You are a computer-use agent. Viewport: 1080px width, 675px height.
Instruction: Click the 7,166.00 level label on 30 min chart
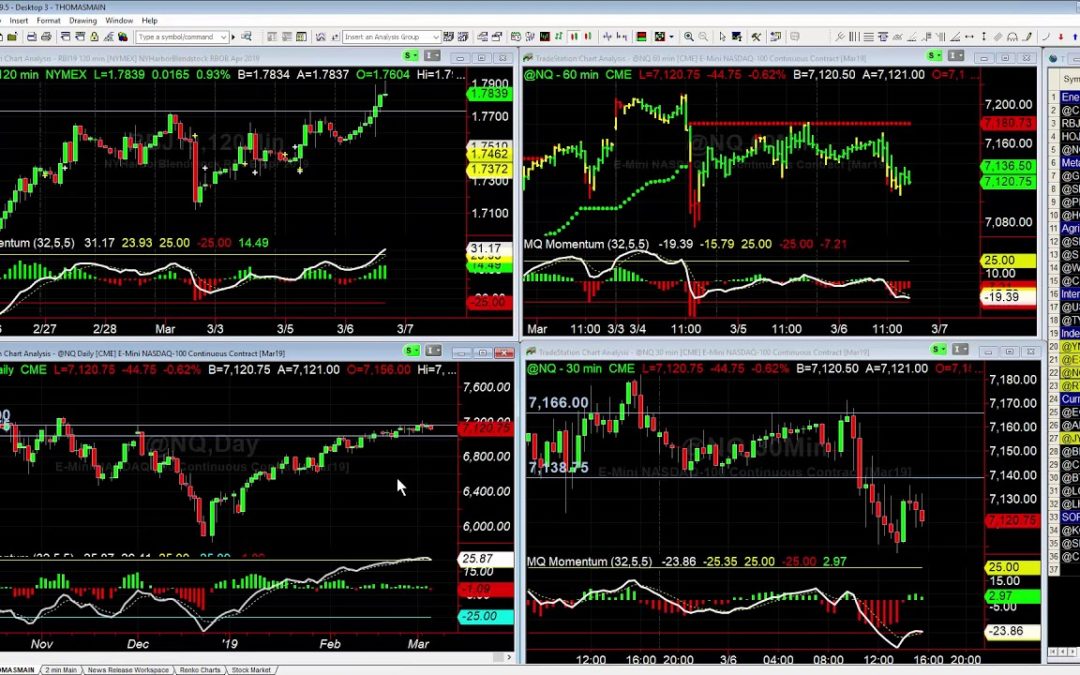pos(559,403)
